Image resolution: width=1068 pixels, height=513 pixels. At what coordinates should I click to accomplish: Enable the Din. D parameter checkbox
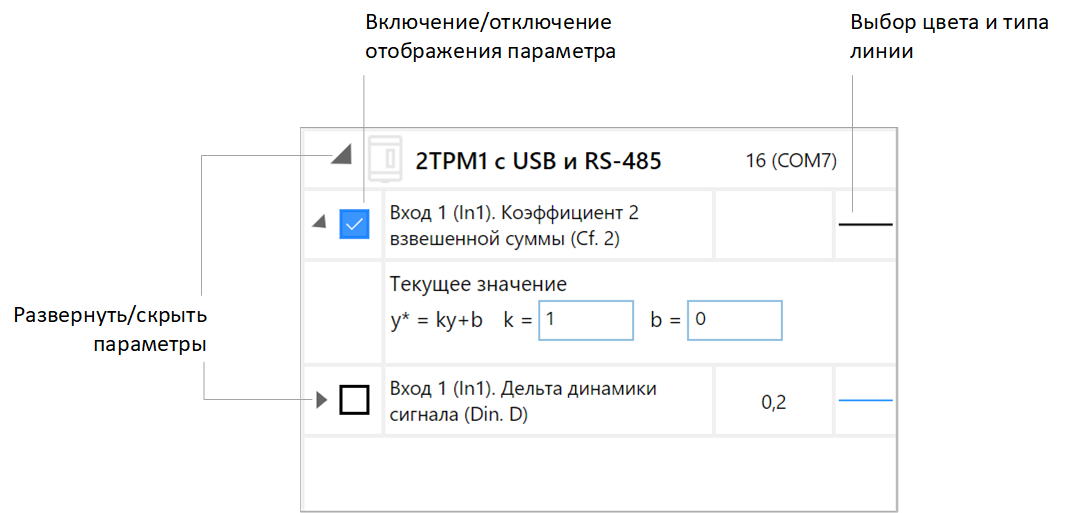[355, 400]
